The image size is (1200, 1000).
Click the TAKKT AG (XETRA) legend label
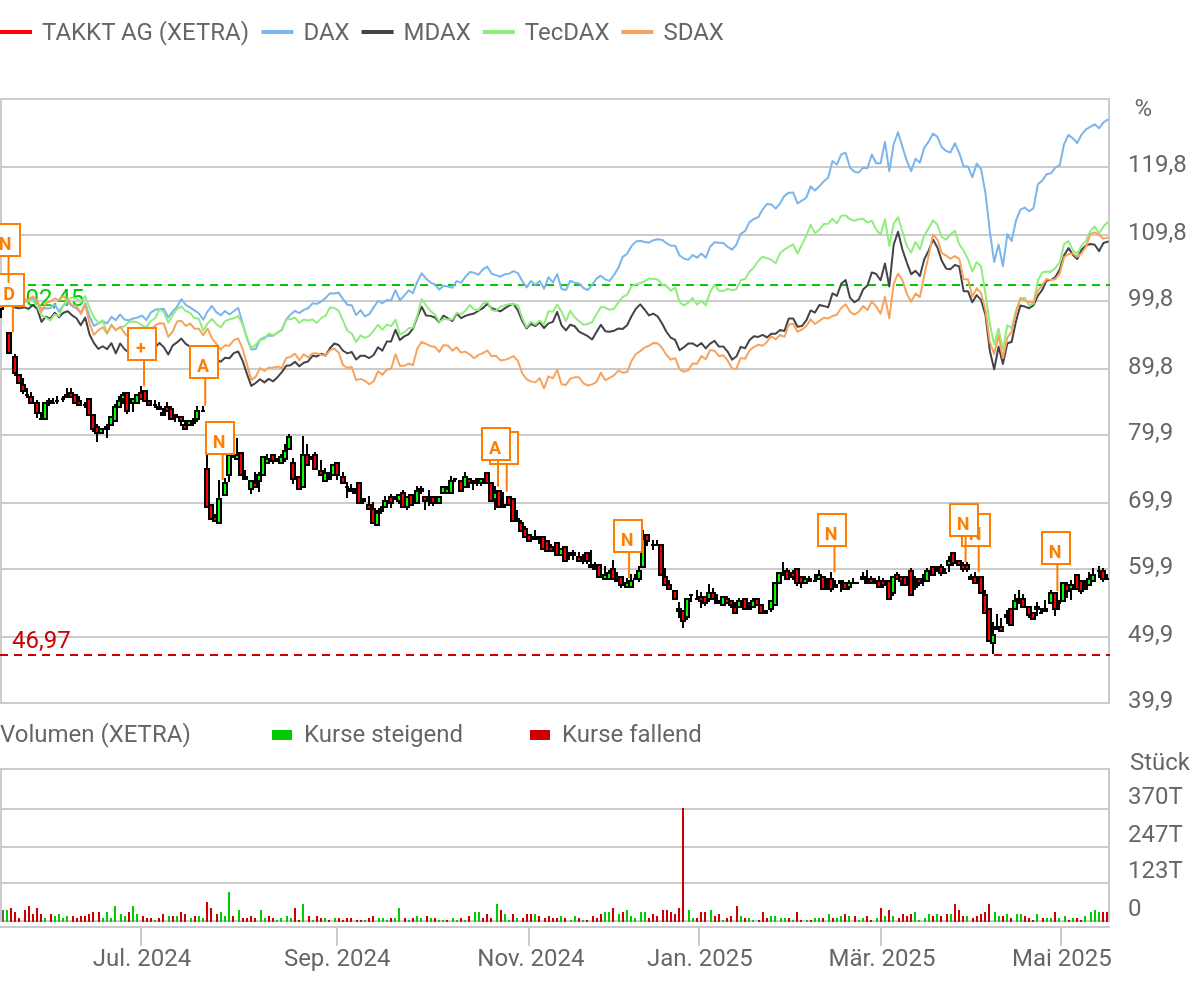pos(145,31)
